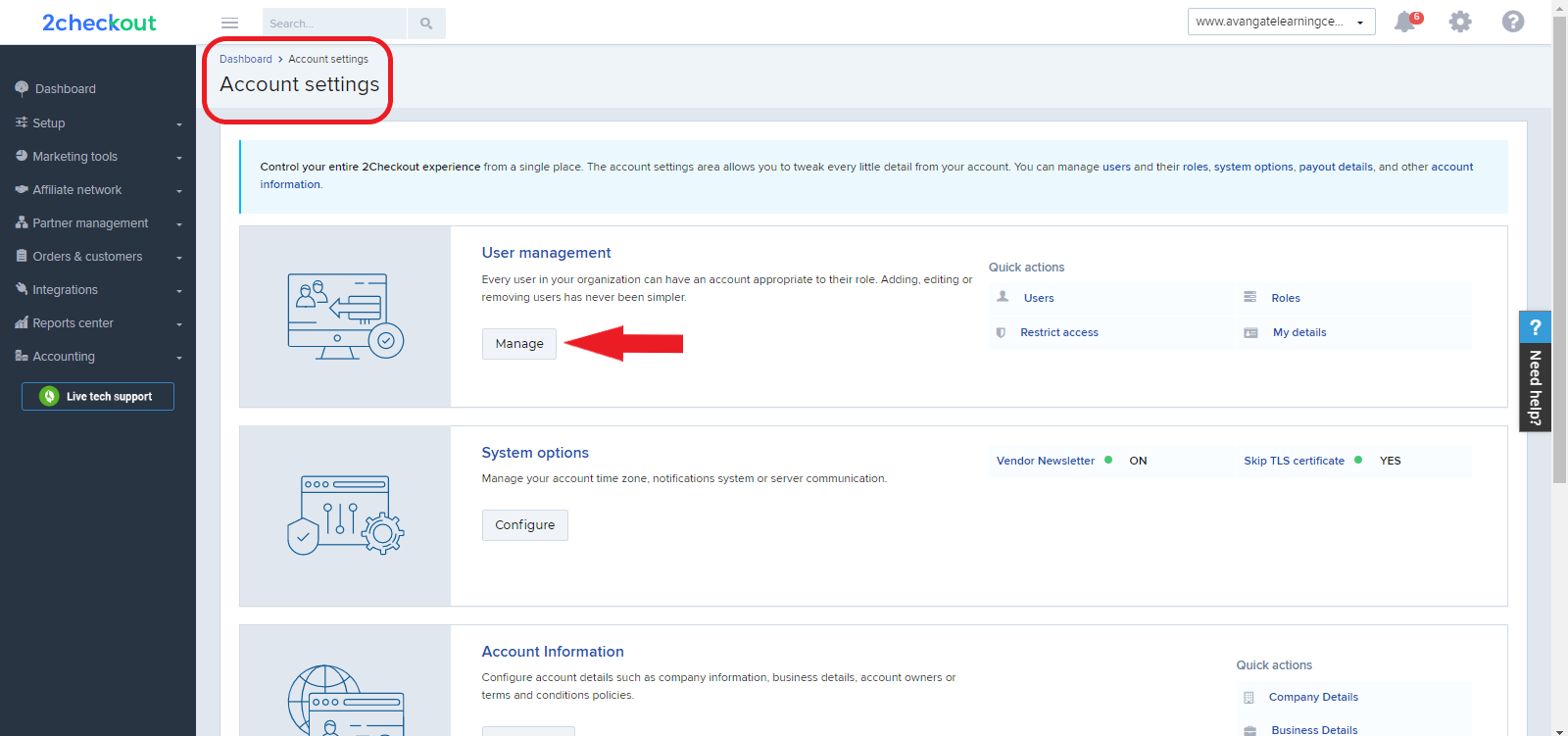Open the Restrict access link
The image size is (1568, 736).
coord(1059,332)
